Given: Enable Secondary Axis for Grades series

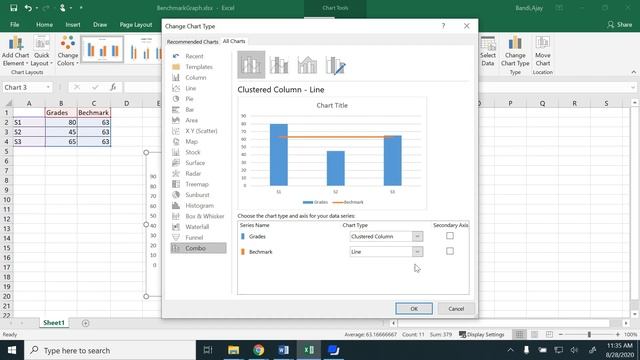Looking at the screenshot, I should pos(450,236).
